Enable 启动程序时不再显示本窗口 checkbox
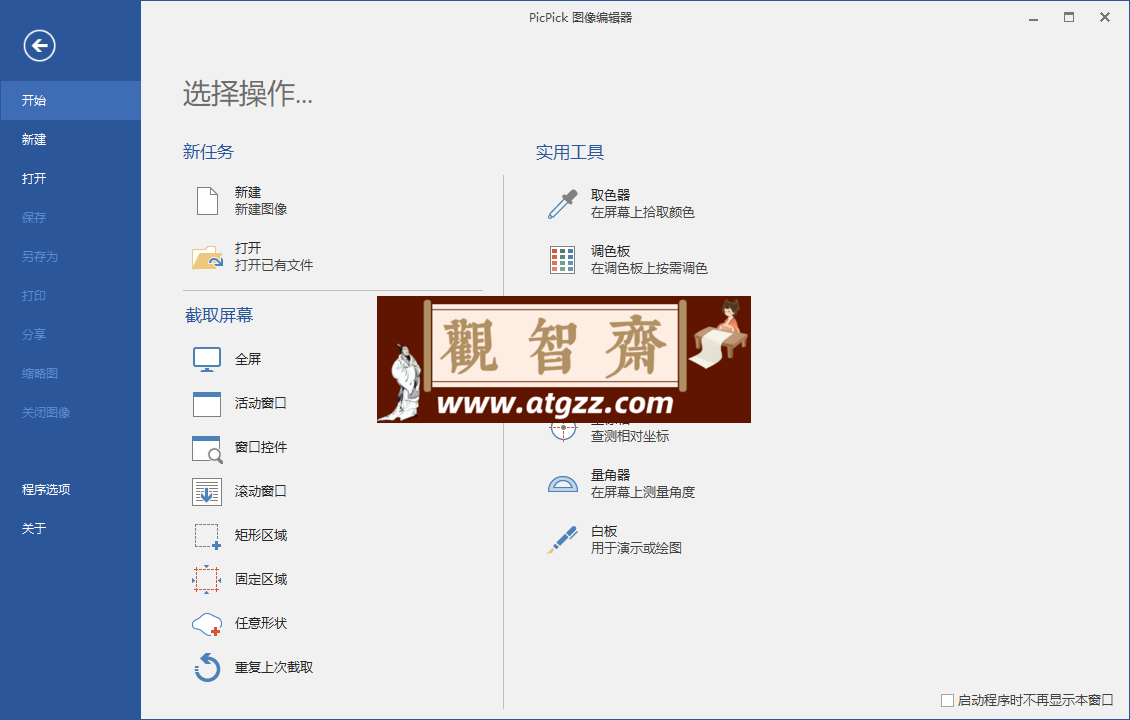 (x=948, y=701)
